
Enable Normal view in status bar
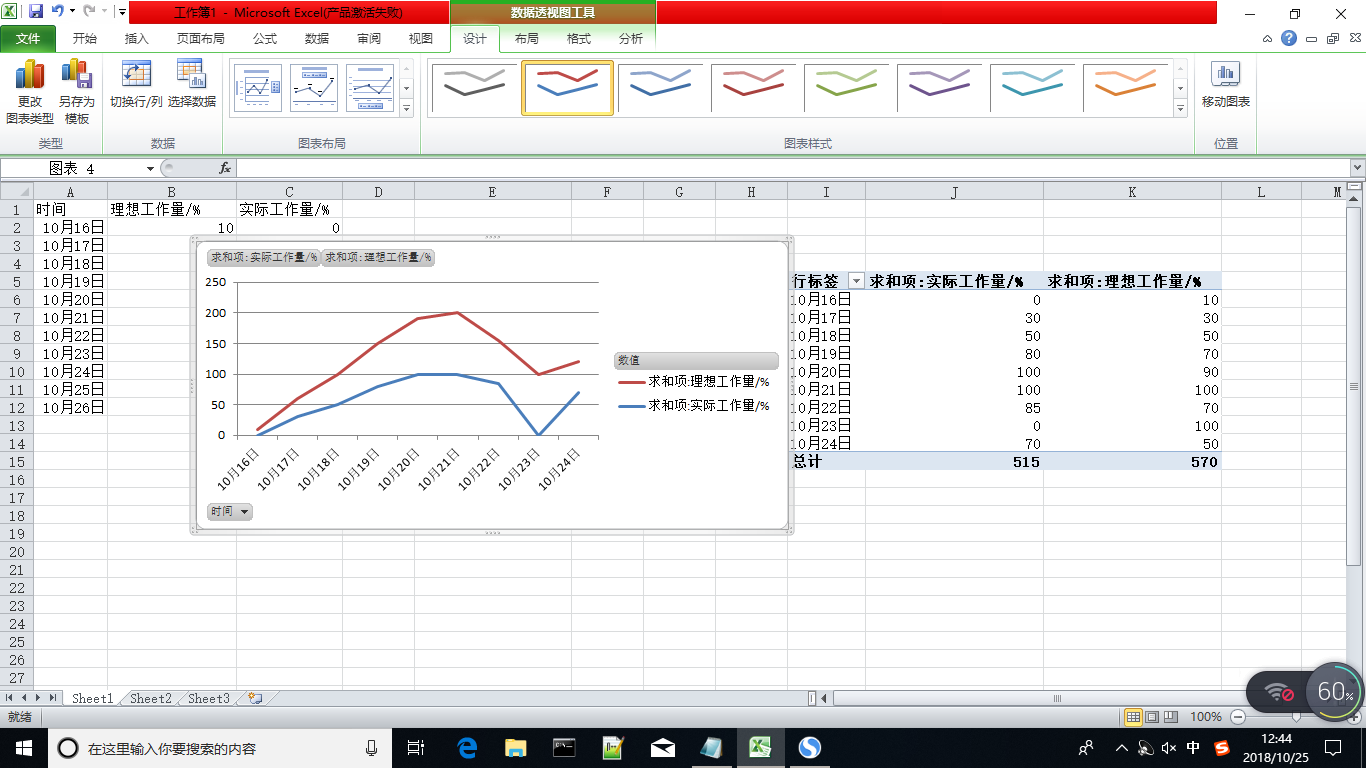pyautogui.click(x=1133, y=717)
